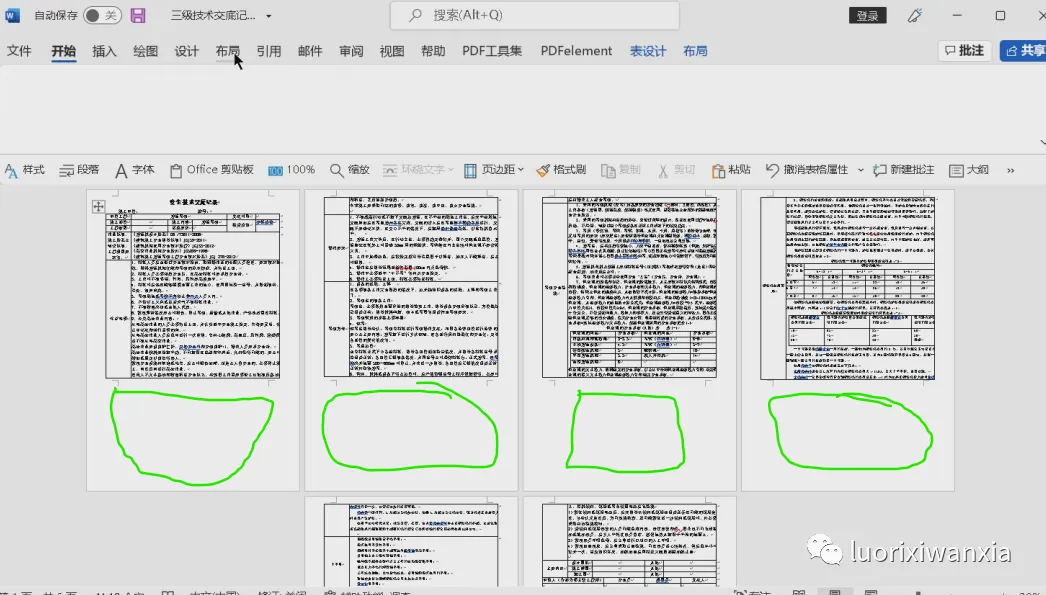The width and height of the screenshot is (1046, 595).
Task: Select the second page in top row
Action: point(411,340)
